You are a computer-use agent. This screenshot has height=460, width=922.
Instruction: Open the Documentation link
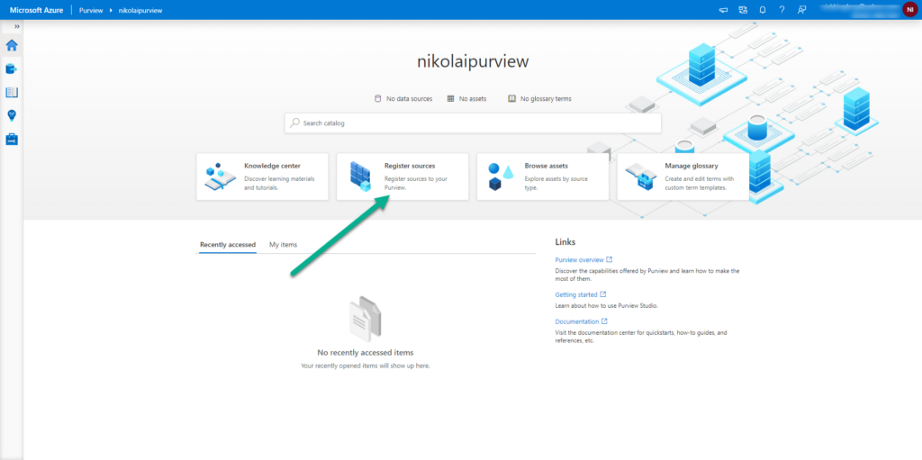577,322
